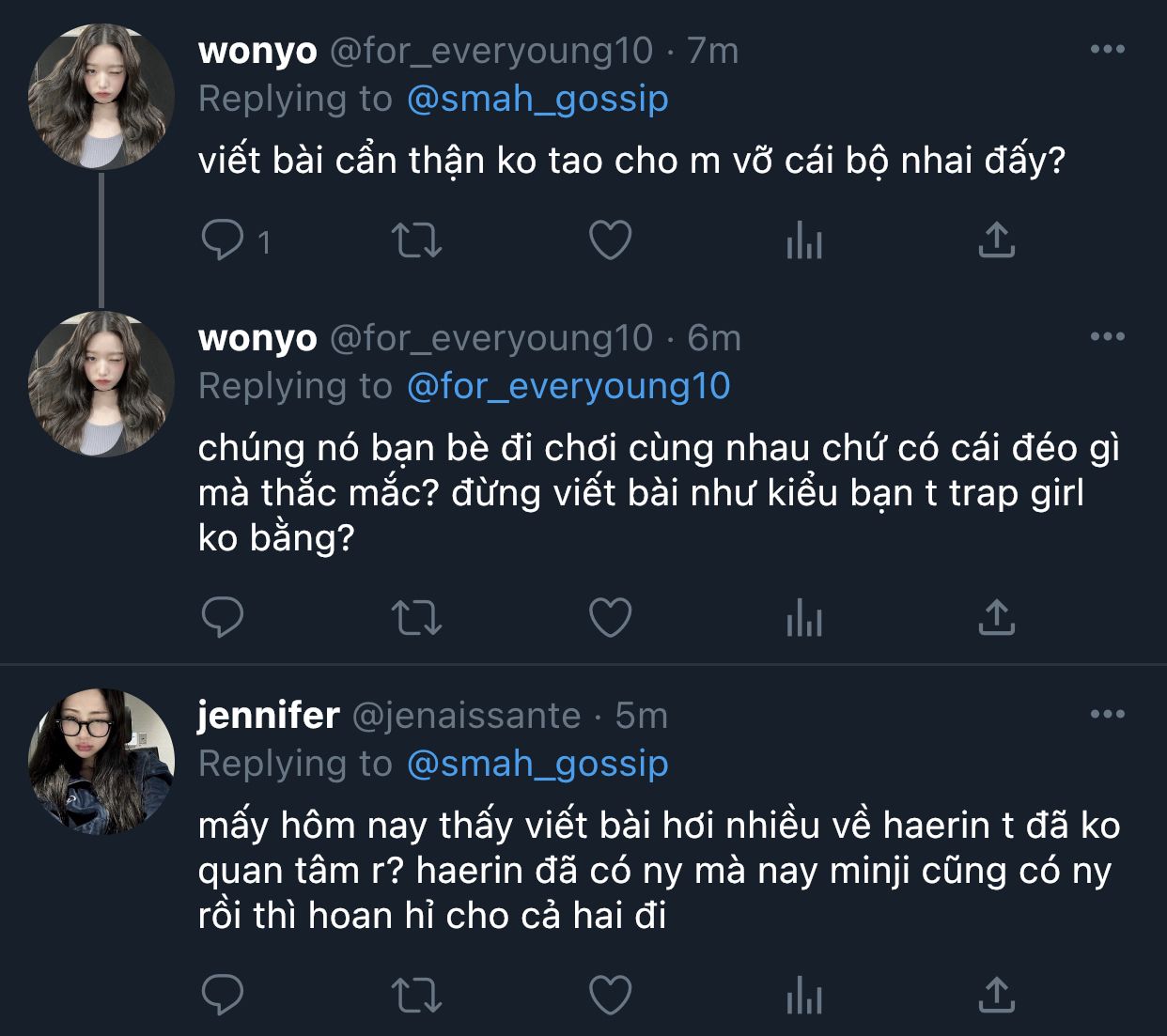Like wonyo's 7m tweet
This screenshot has height=1036, width=1167.
coord(610,240)
